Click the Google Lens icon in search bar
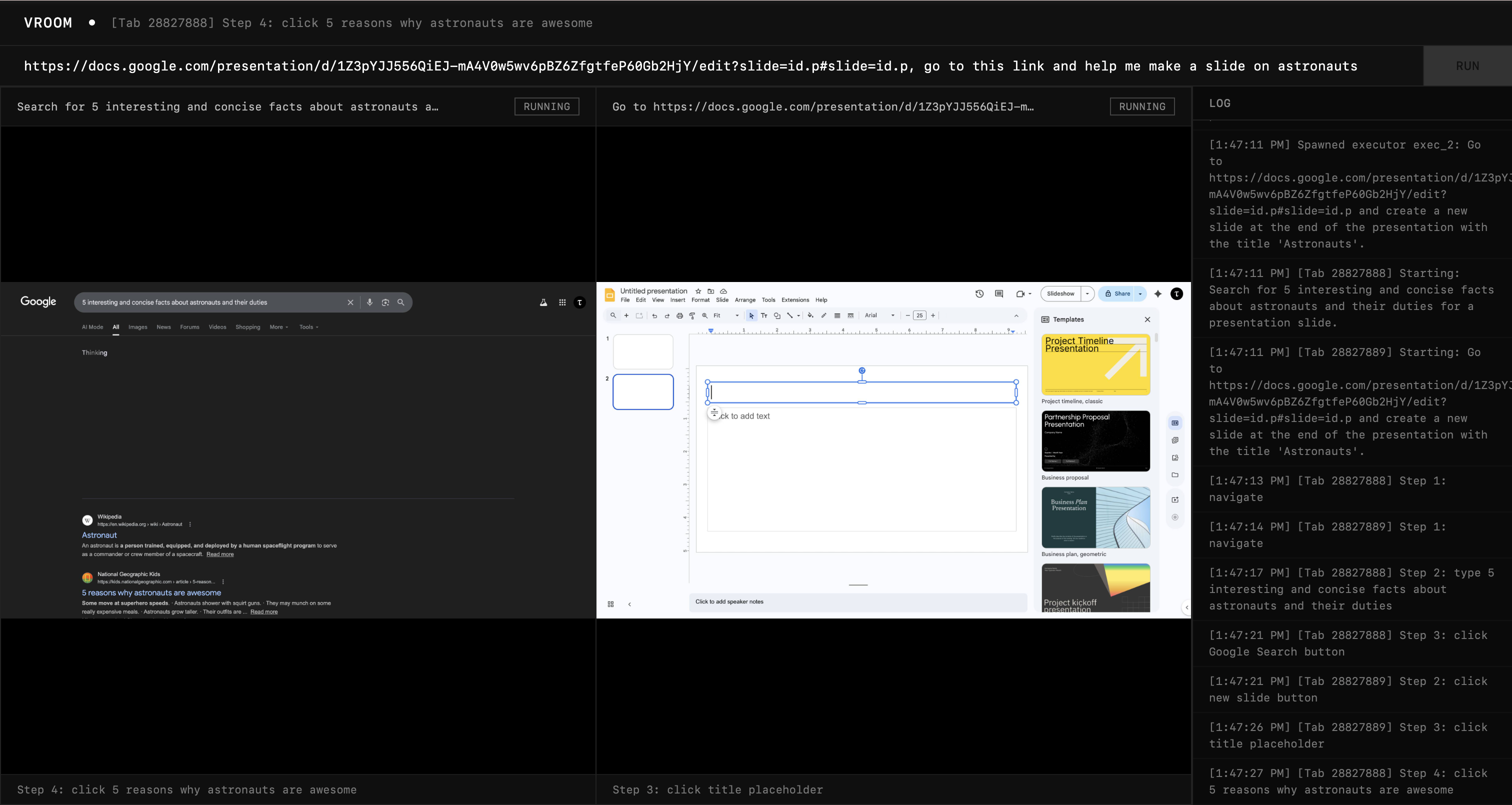Screen dimensions: 1512x805 (x=385, y=302)
